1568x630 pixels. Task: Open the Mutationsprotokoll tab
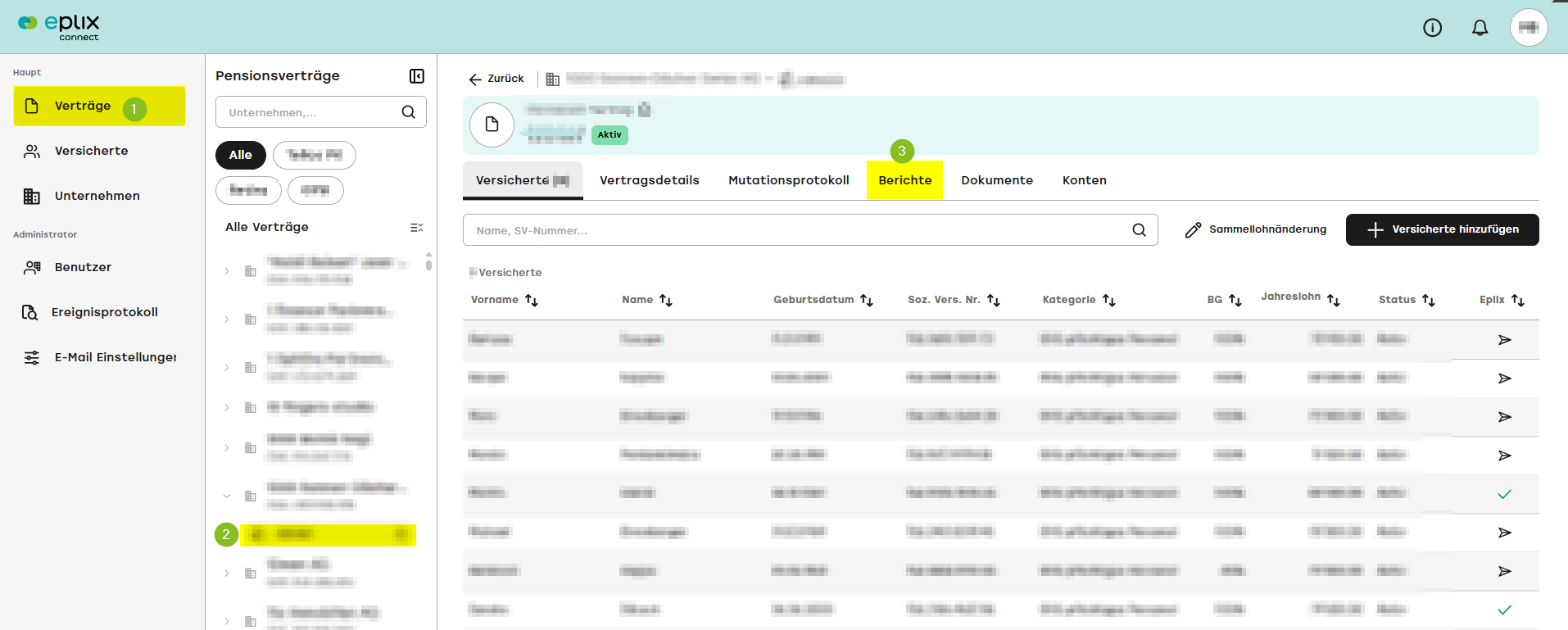tap(789, 180)
